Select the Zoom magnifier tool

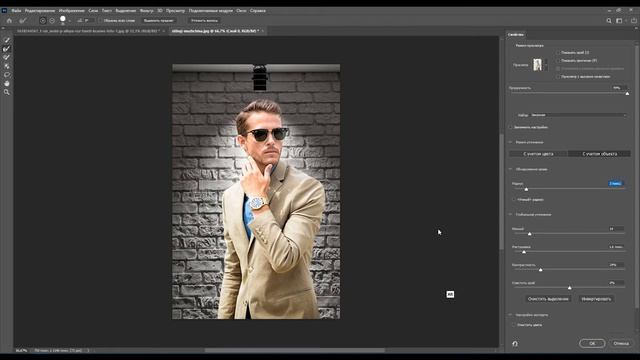tap(7, 92)
